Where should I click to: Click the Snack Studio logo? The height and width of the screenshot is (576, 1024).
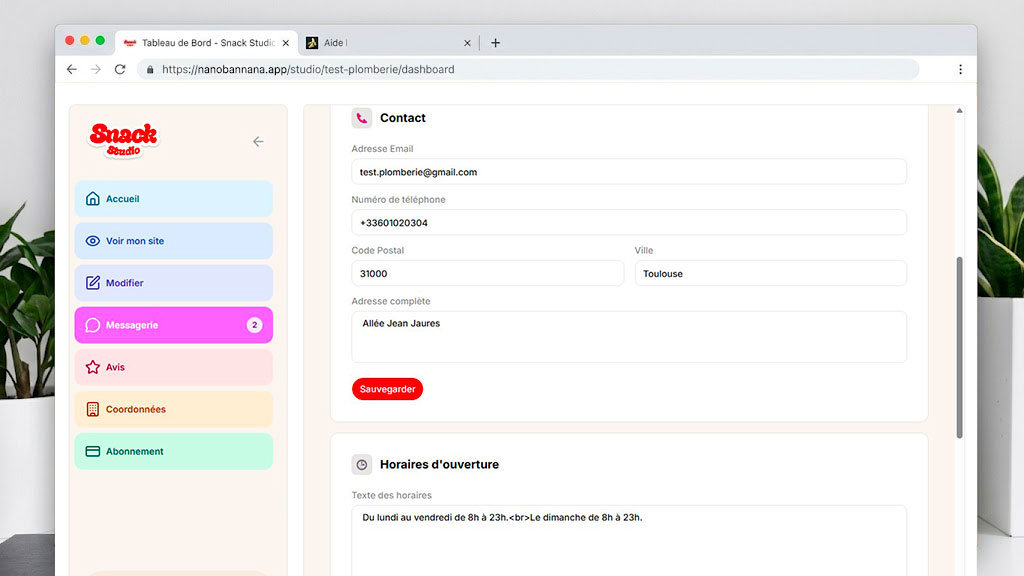pyautogui.click(x=123, y=140)
